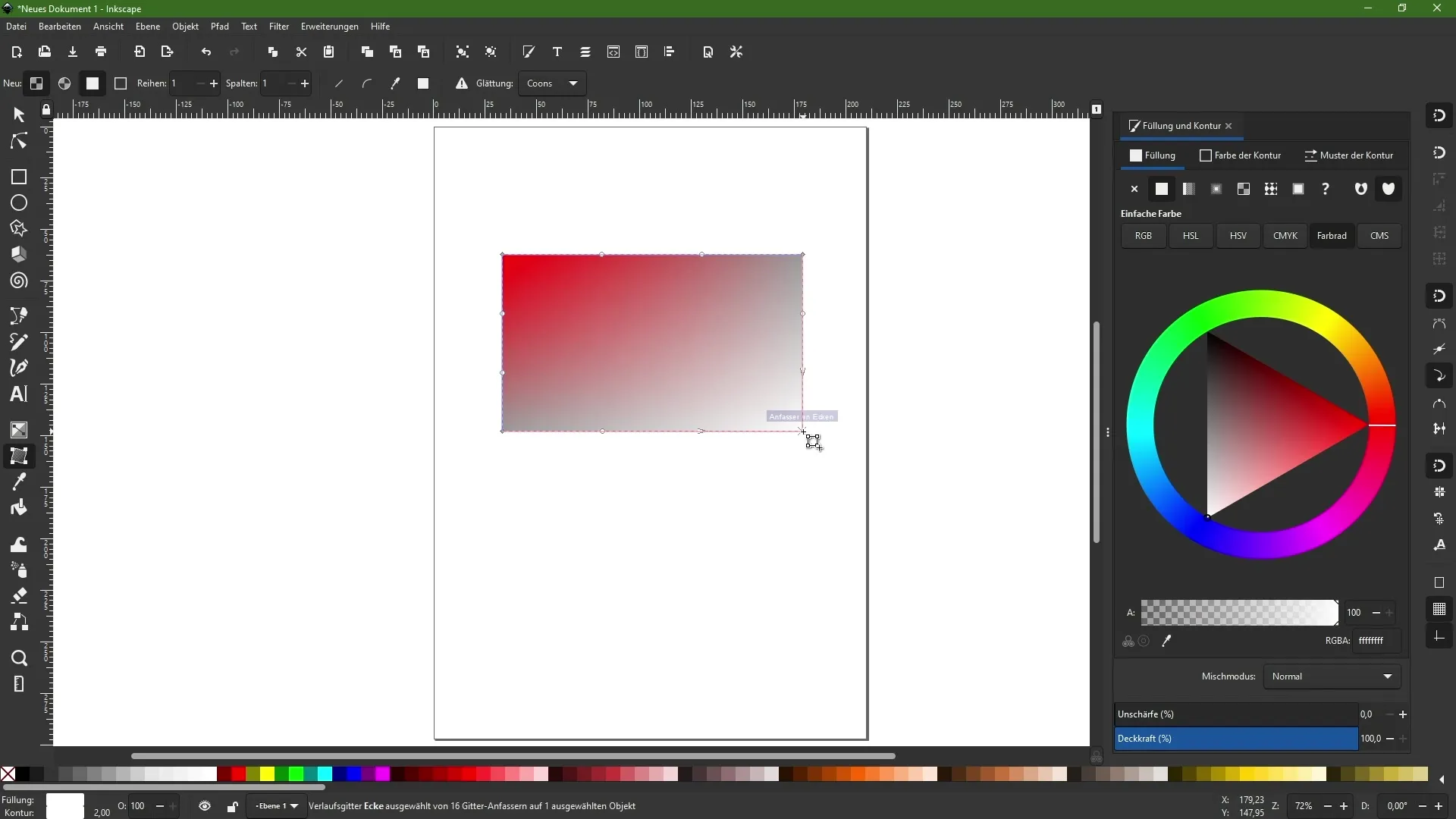Pick fill color with eyedropper in panel
Image resolution: width=1456 pixels, height=819 pixels.
click(x=1166, y=642)
